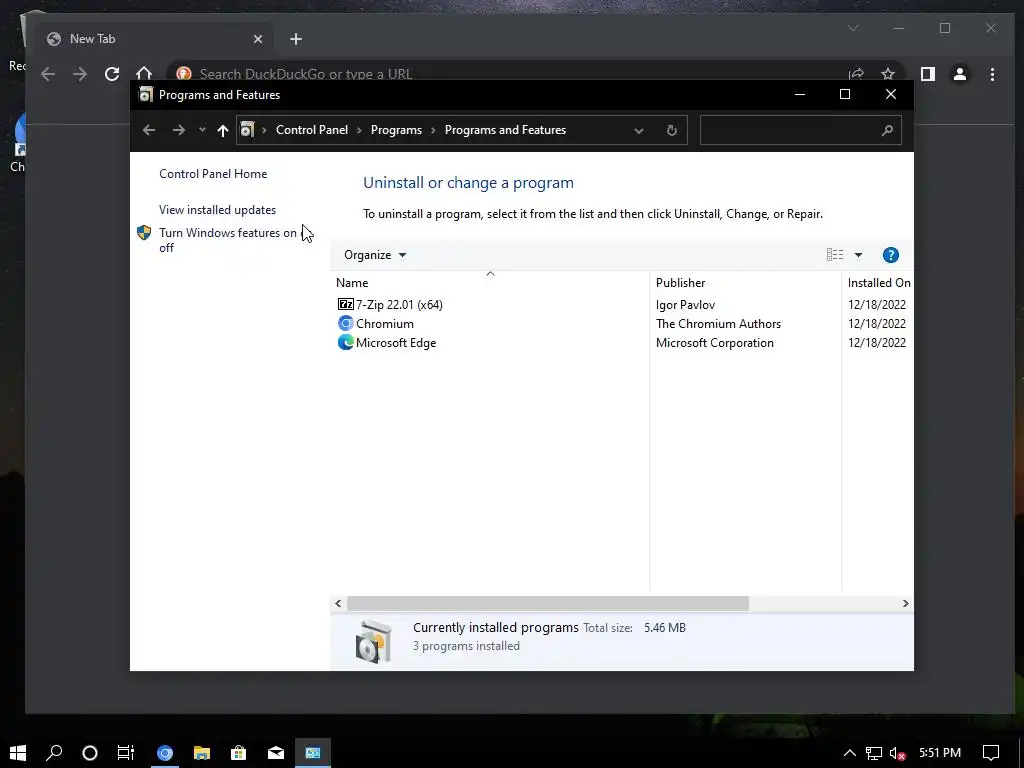This screenshot has height=768, width=1024.
Task: Click the Control Panel icon in address bar
Action: pos(247,130)
